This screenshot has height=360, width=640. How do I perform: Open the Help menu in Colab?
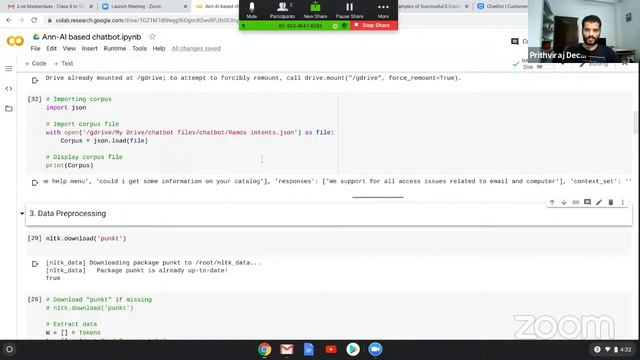coord(159,48)
